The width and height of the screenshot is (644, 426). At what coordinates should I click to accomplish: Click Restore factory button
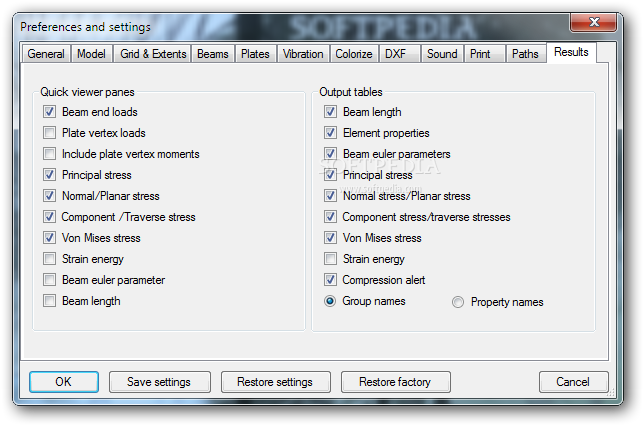(395, 382)
